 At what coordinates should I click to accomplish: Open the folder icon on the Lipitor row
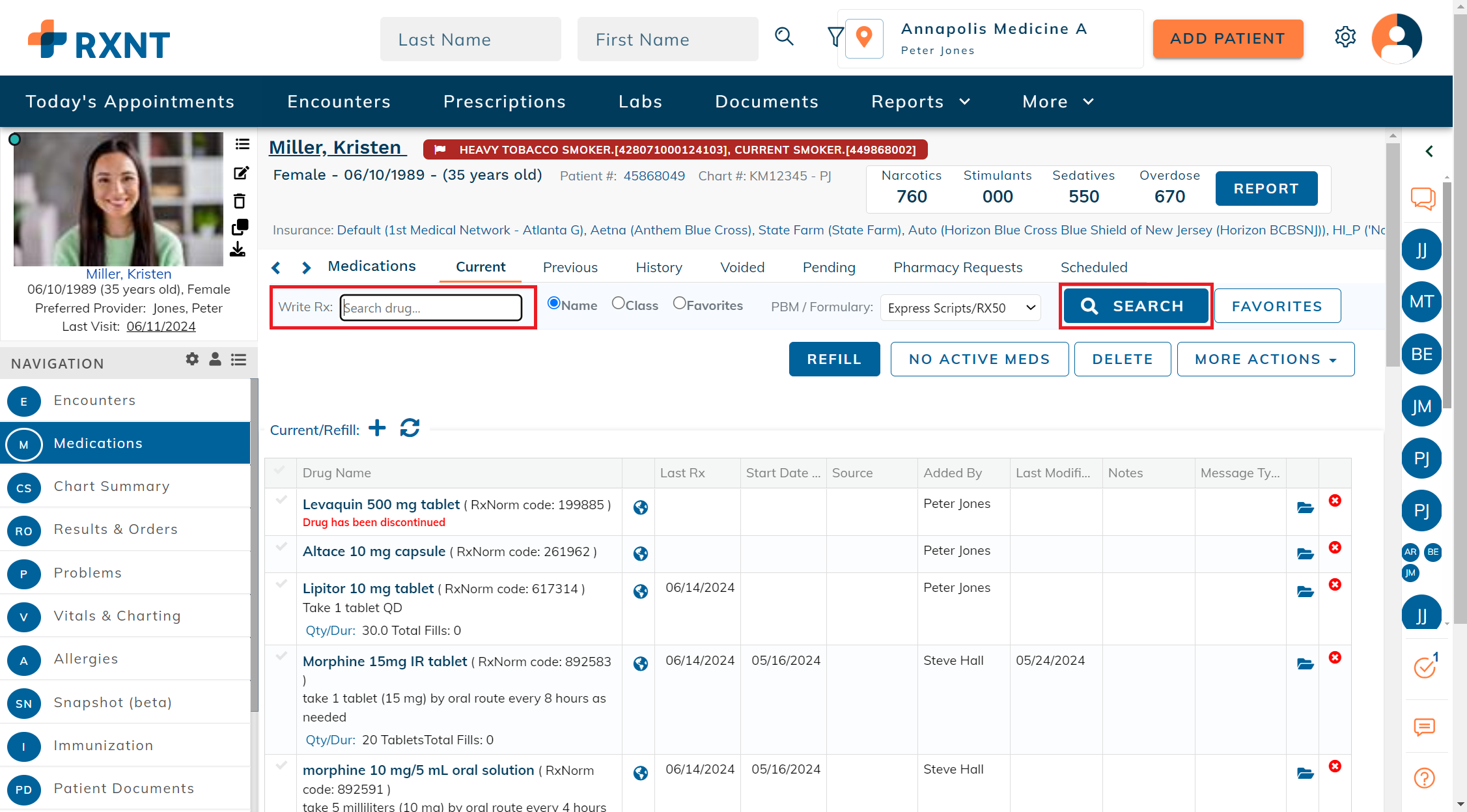click(x=1305, y=592)
